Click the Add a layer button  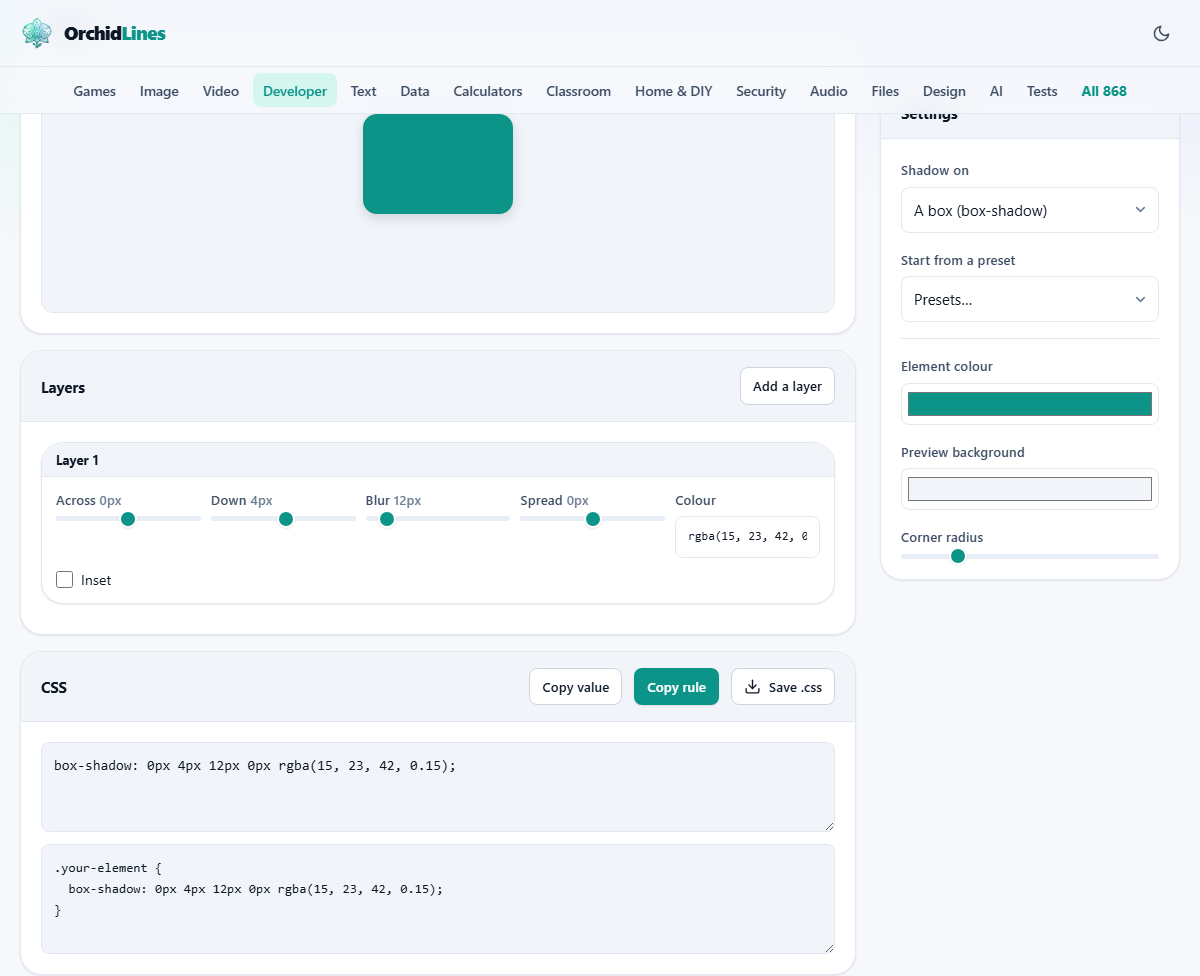787,386
